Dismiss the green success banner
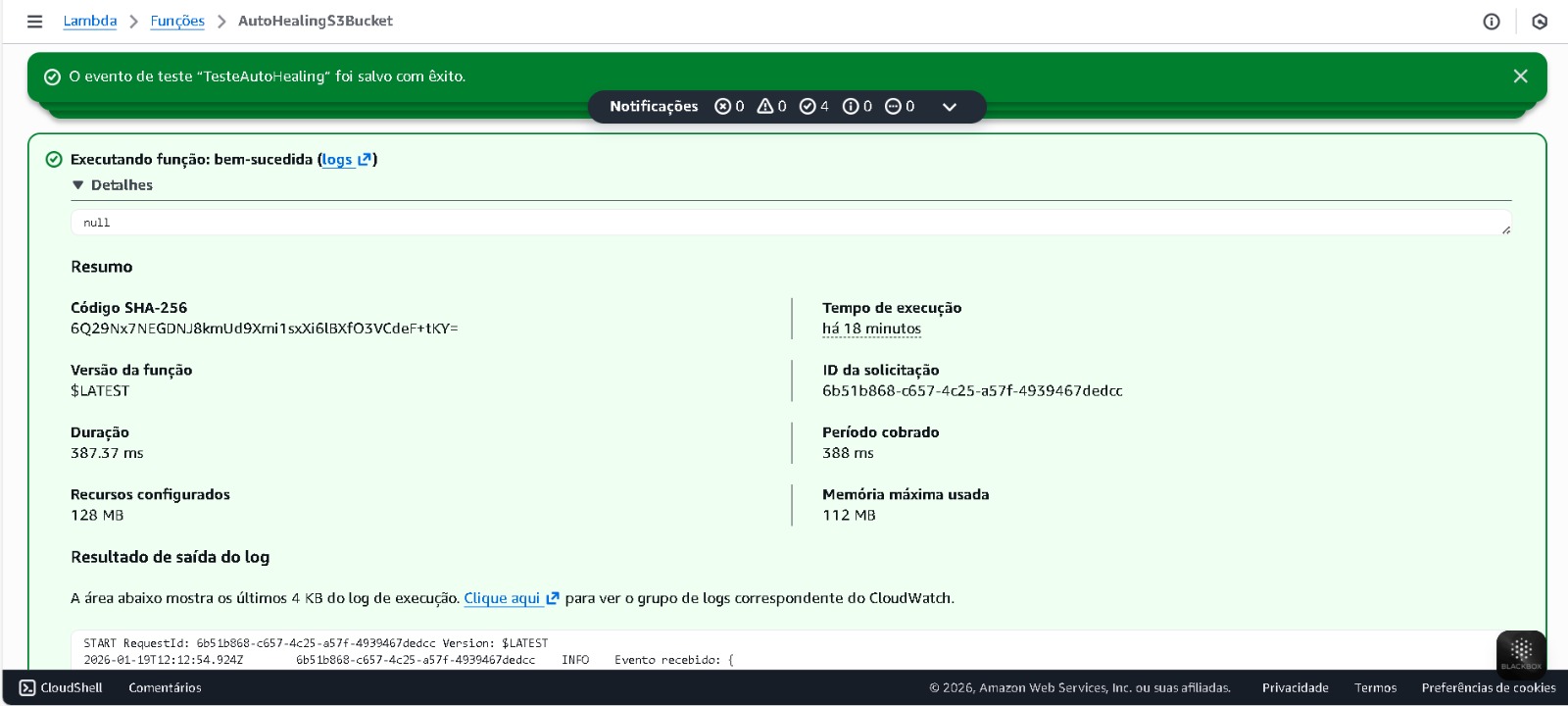 [x=1520, y=76]
